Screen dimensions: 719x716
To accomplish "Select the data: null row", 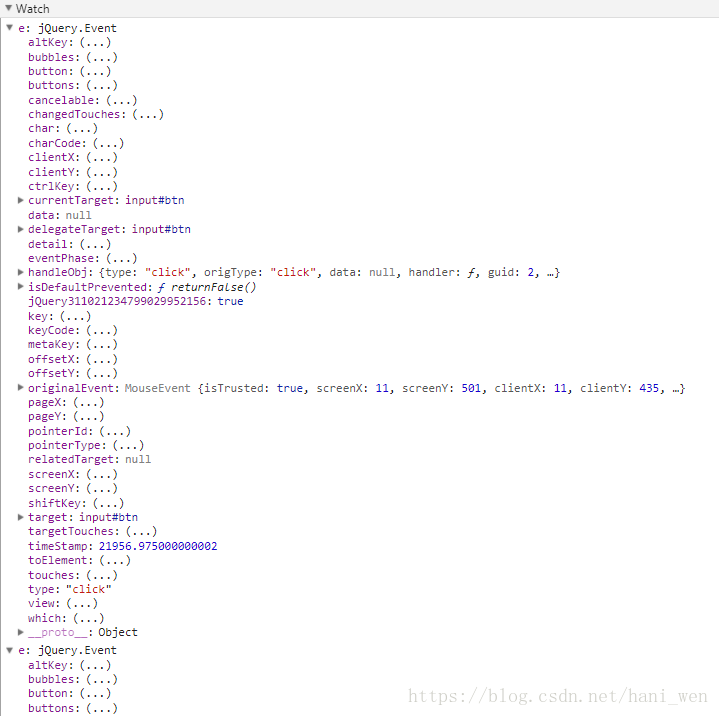I will pos(60,215).
